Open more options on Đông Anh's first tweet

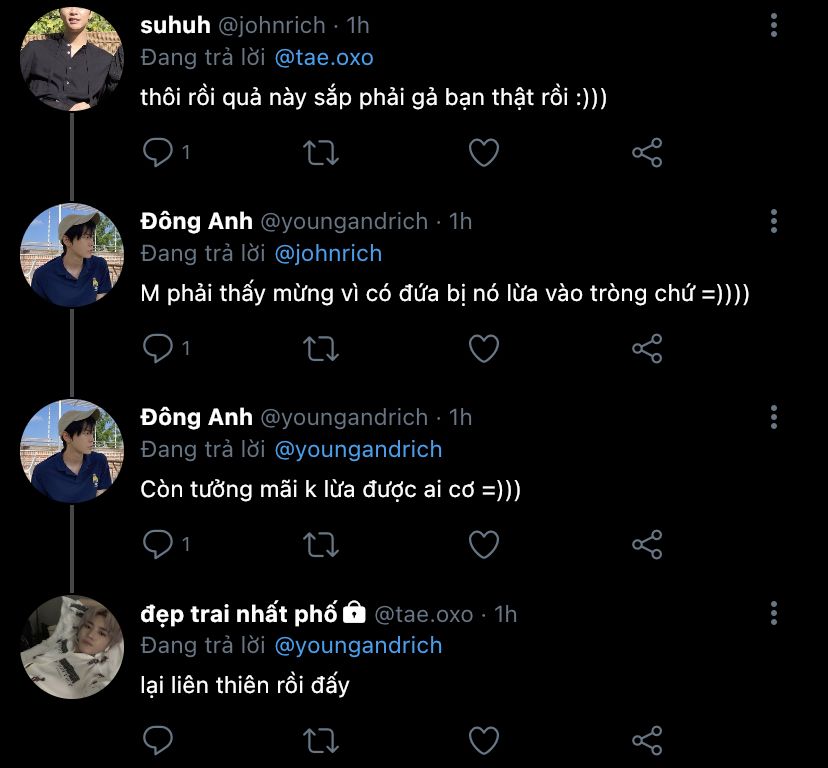coord(774,222)
